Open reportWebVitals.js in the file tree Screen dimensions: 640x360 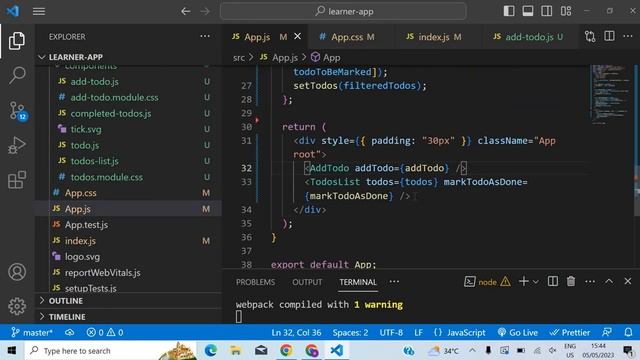[102, 273]
